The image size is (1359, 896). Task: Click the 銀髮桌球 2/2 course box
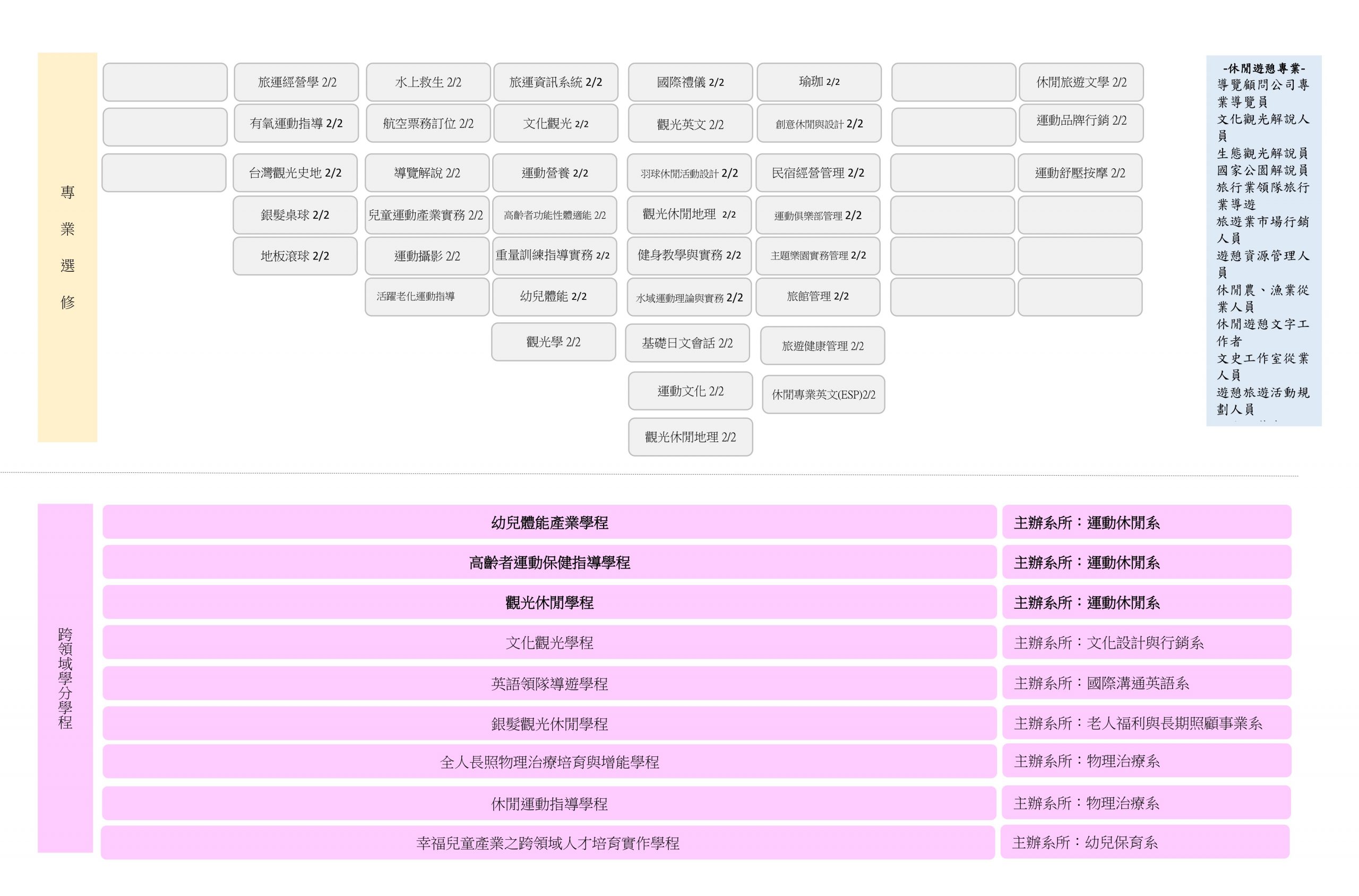pos(296,215)
